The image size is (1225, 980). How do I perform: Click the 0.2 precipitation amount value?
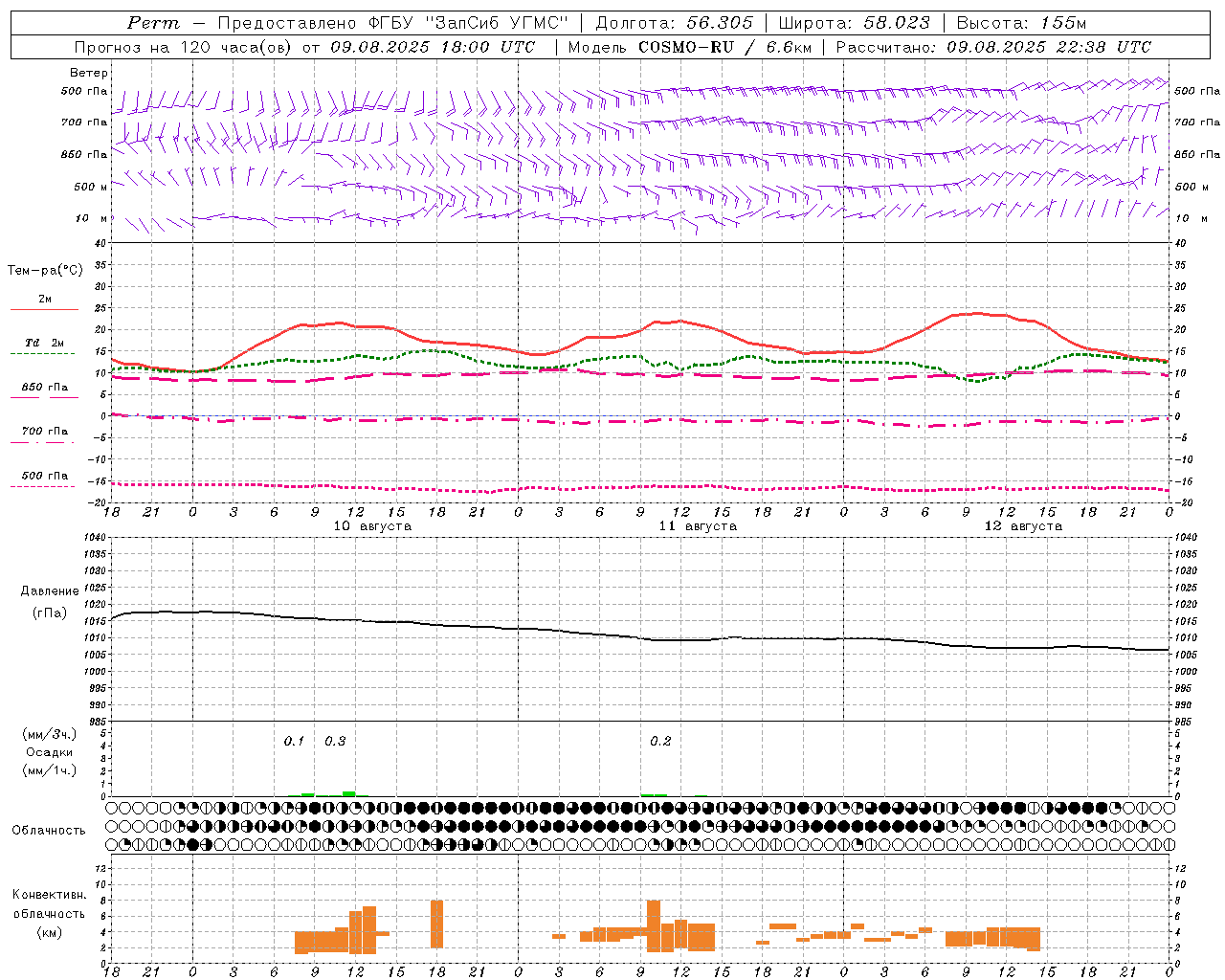[x=660, y=742]
